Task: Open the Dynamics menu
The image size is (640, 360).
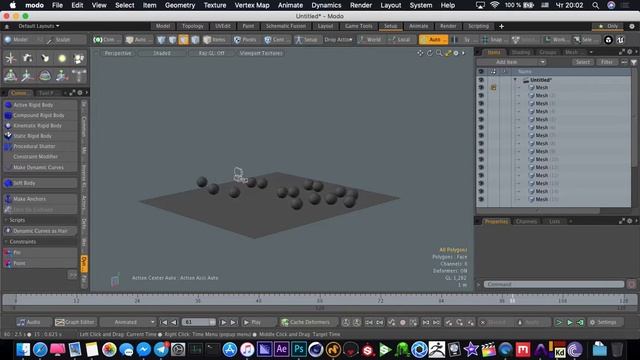Action: coord(326,5)
